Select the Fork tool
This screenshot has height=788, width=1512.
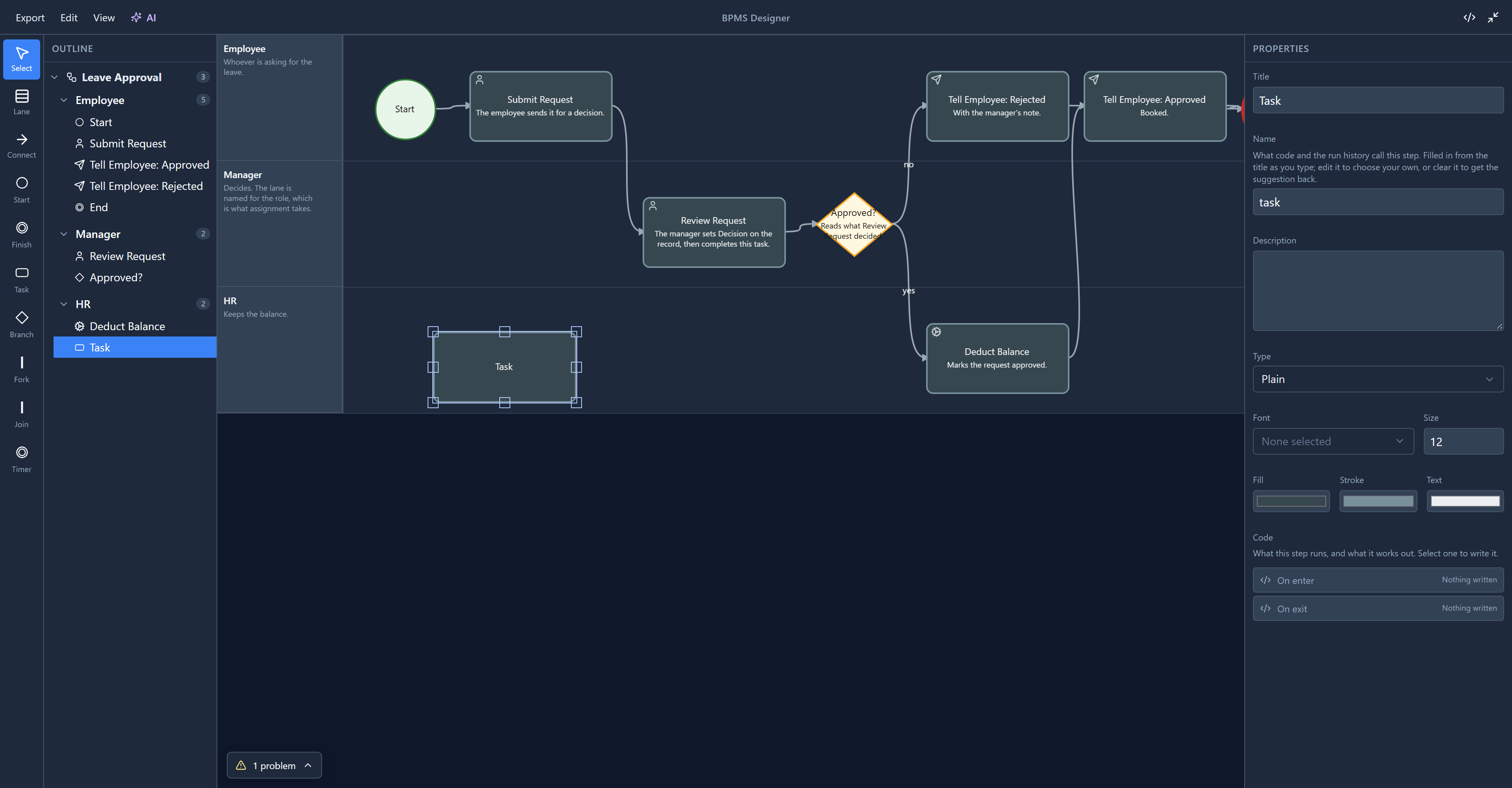(22, 370)
